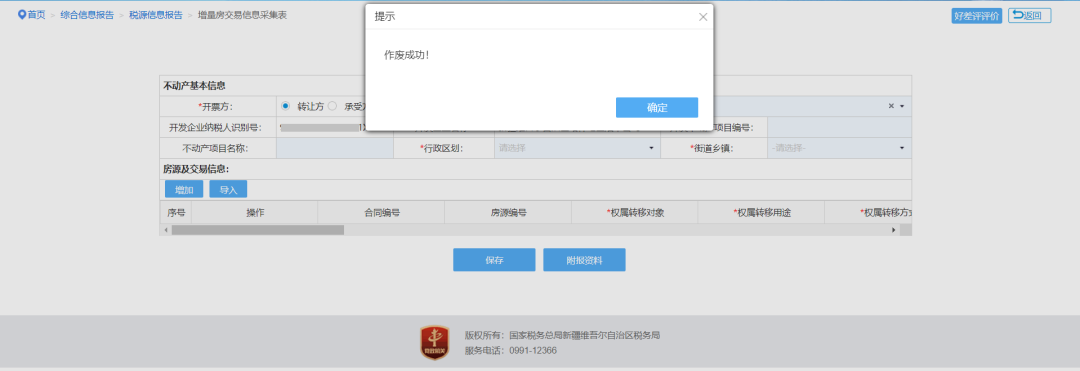Click the horizontal table scrollbar thumb
The width and height of the screenshot is (1080, 371).
click(258, 230)
